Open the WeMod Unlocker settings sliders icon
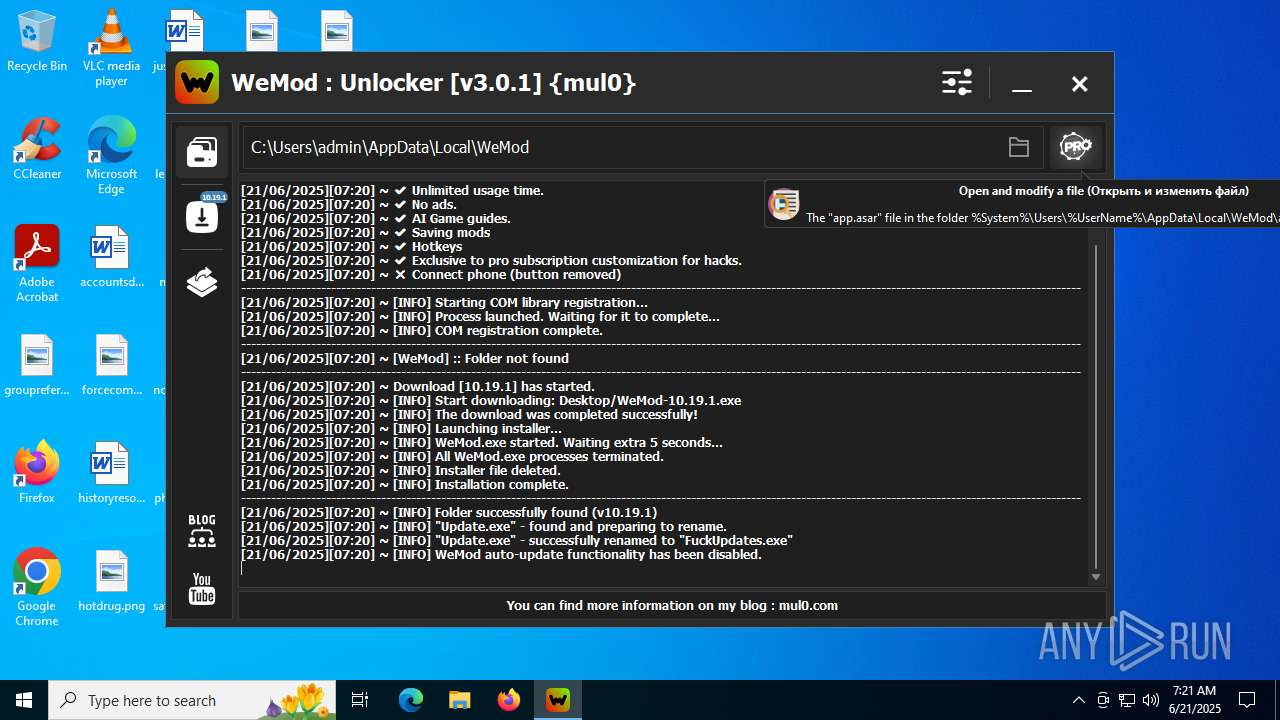Image resolution: width=1280 pixels, height=720 pixels. coord(957,83)
